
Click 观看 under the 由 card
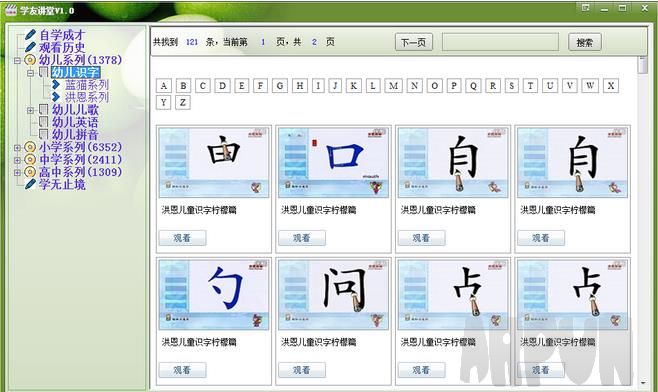coord(182,238)
